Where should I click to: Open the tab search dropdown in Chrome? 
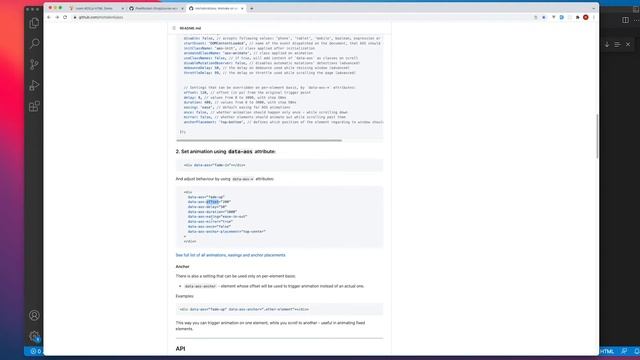tap(593, 8)
